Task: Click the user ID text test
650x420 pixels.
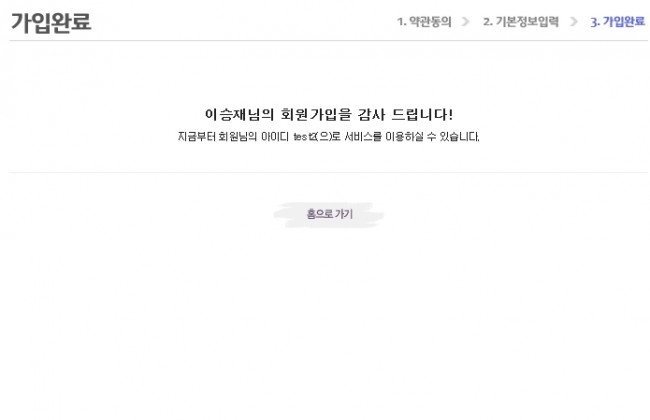Action: click(303, 136)
